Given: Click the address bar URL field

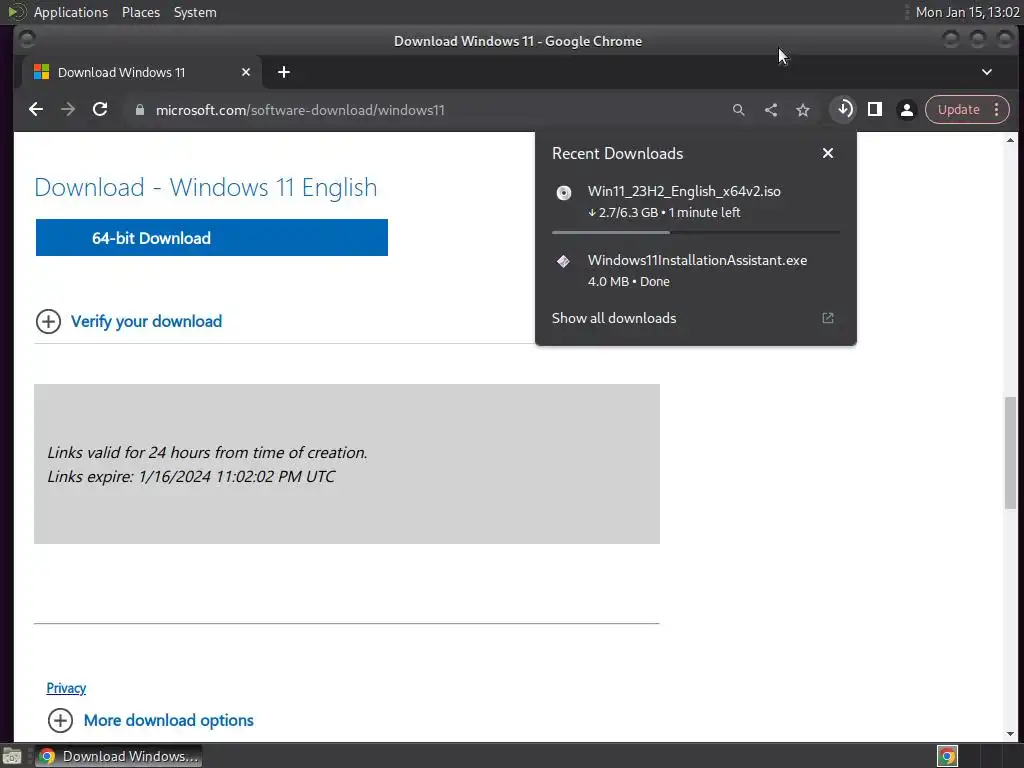Looking at the screenshot, I should (x=424, y=110).
